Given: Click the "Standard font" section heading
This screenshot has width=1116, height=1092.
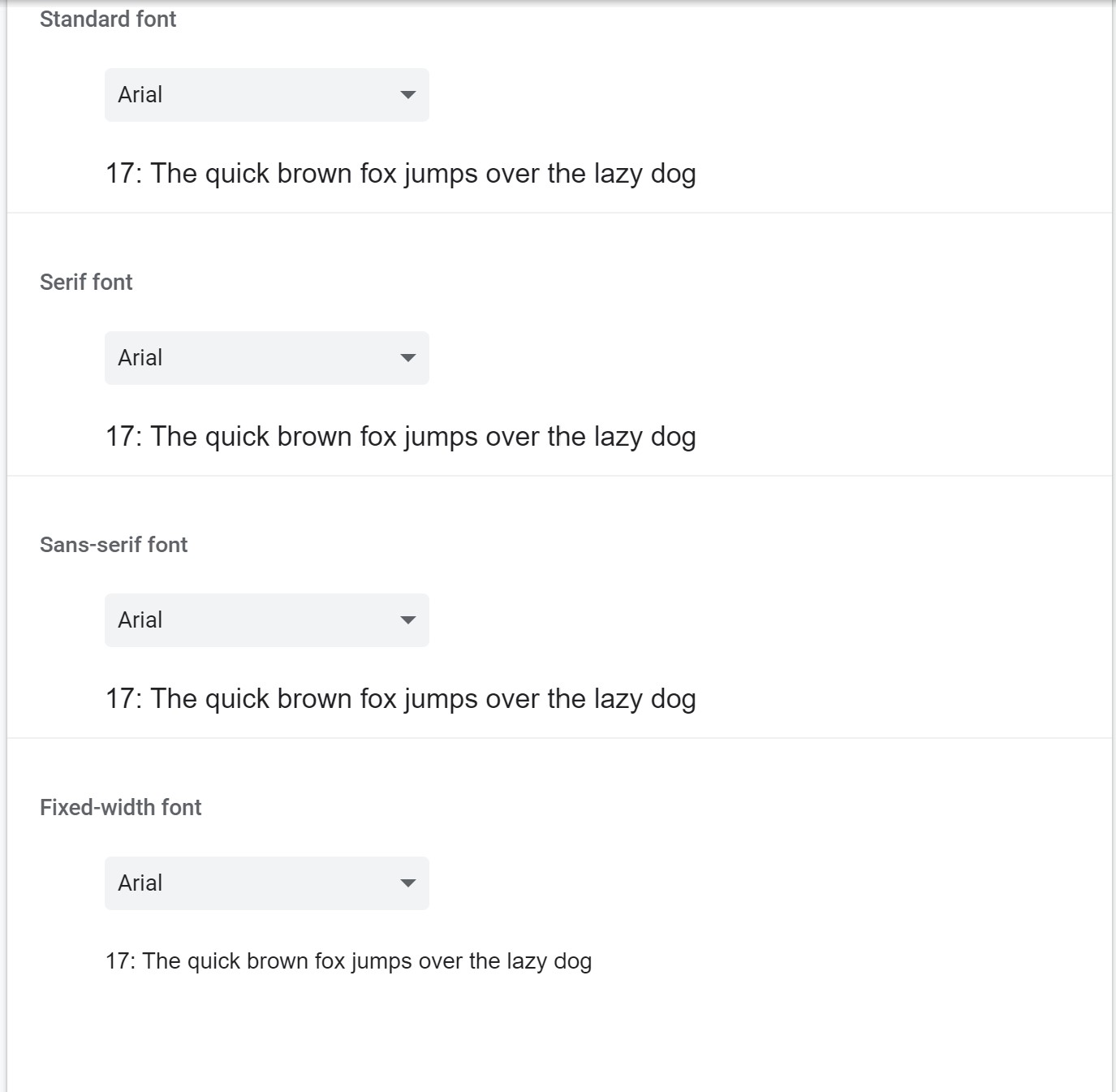Looking at the screenshot, I should point(108,19).
